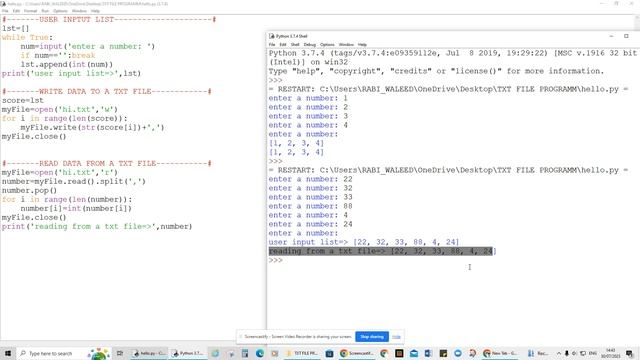640x360 pixels.
Task: Click the taskbar clock and date
Action: pos(611,353)
